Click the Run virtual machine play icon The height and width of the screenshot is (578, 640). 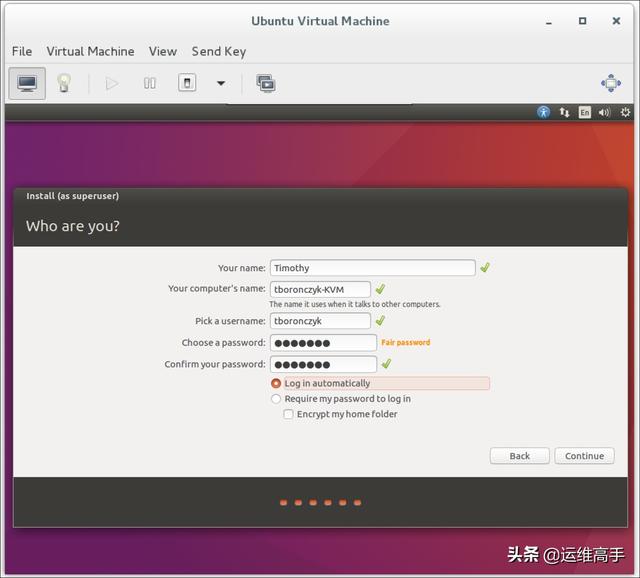tap(111, 83)
